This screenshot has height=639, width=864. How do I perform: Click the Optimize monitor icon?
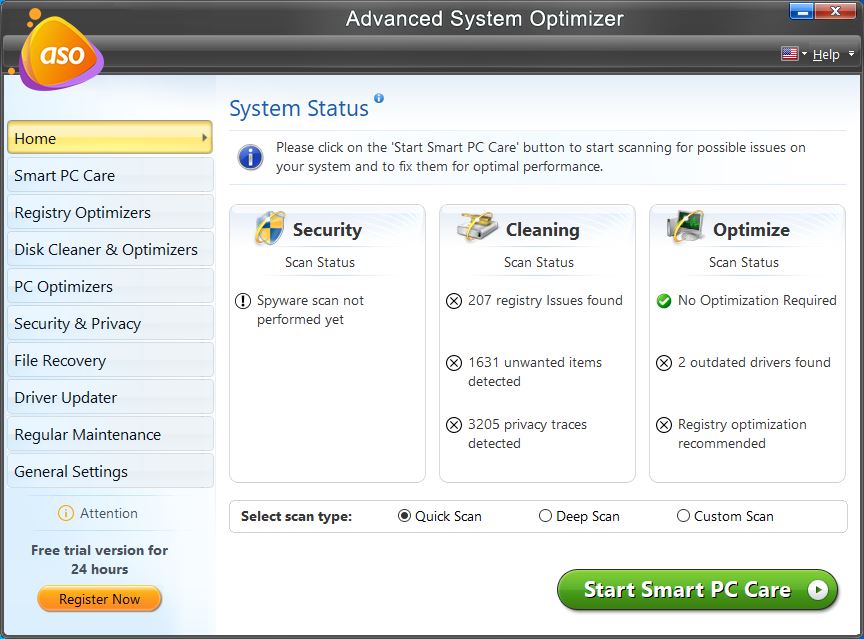coord(685,226)
